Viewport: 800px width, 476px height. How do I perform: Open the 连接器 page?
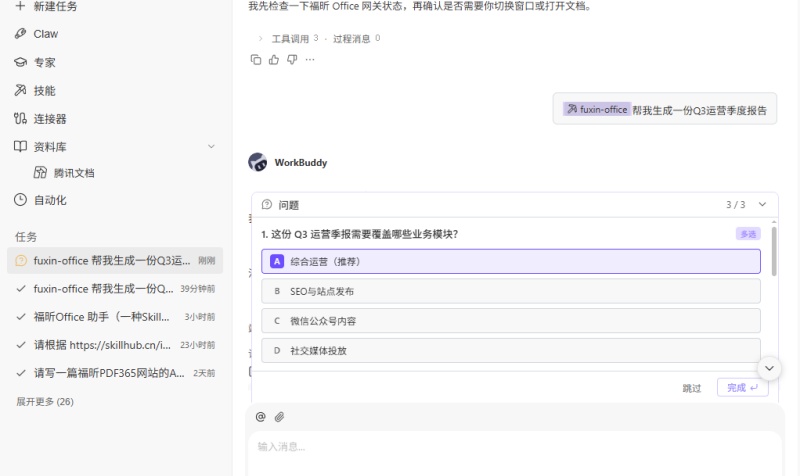tap(50, 119)
